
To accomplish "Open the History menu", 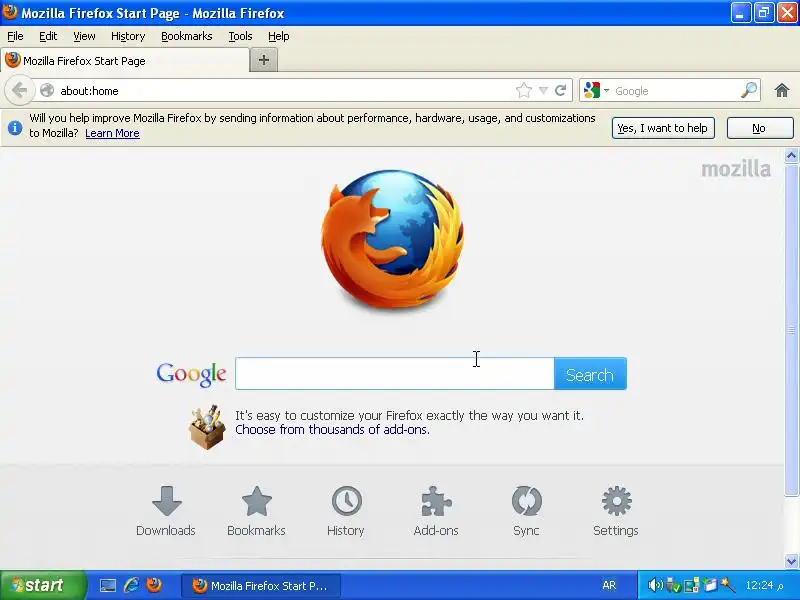I will [128, 36].
